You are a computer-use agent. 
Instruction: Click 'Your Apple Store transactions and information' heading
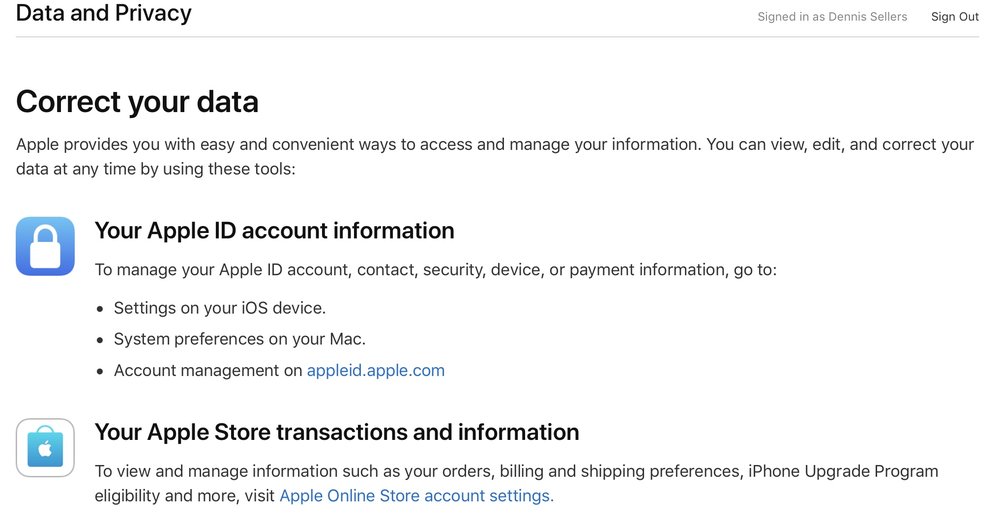pyautogui.click(x=337, y=433)
